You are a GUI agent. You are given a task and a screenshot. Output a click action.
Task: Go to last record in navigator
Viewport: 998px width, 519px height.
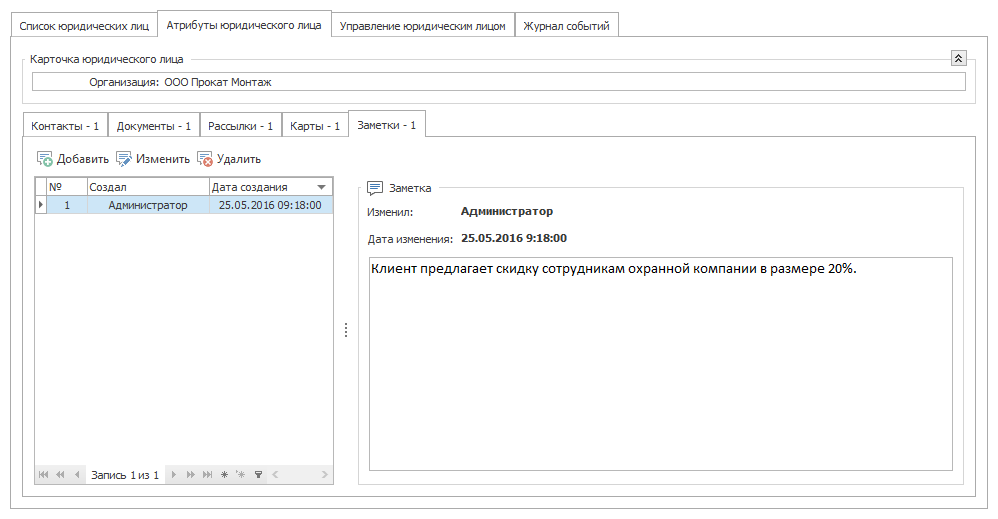[x=207, y=474]
